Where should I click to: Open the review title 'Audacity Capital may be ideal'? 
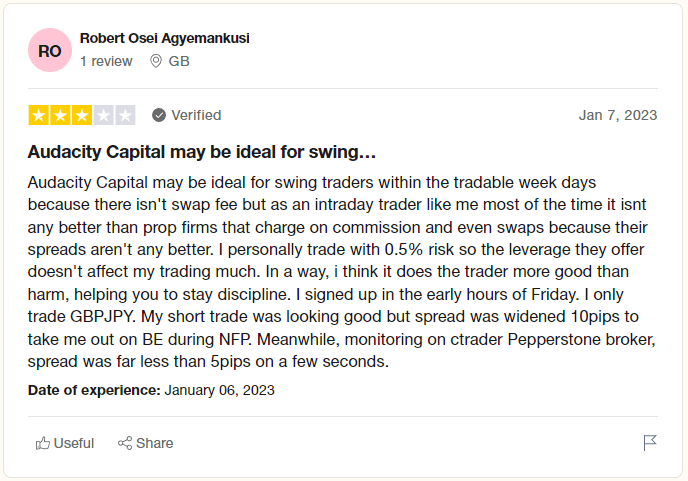coord(202,152)
